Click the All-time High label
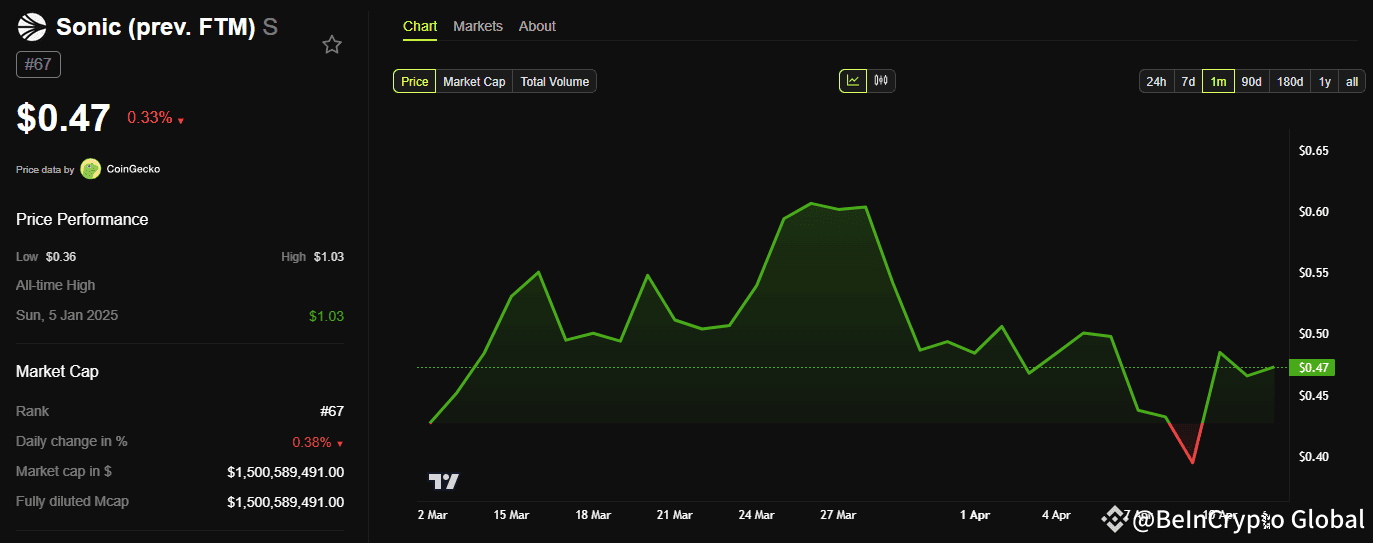 pyautogui.click(x=56, y=285)
